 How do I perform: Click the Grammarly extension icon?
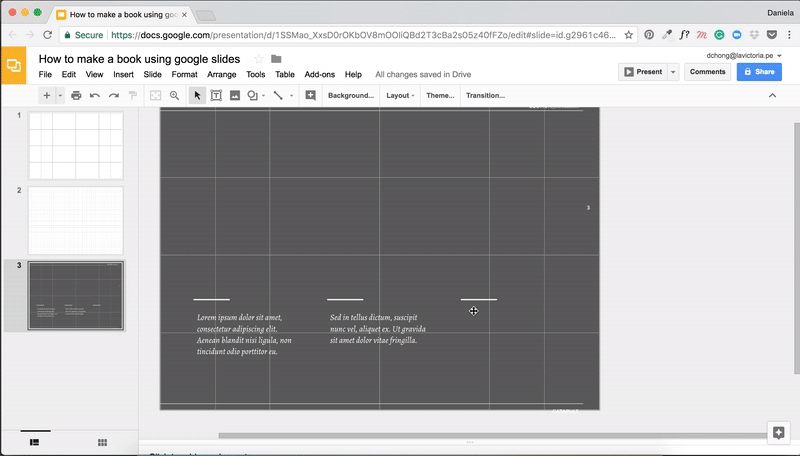(x=719, y=35)
